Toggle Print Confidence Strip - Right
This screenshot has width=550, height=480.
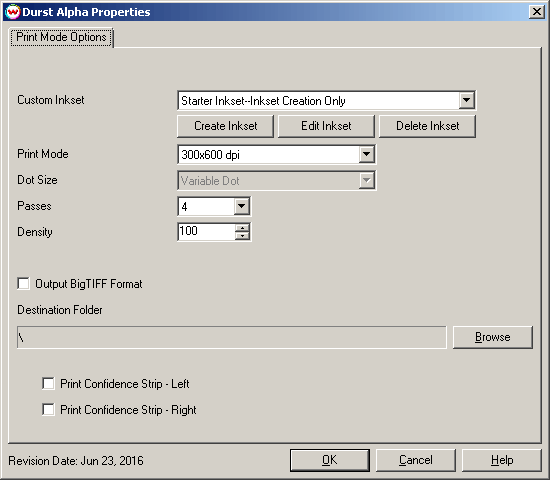pyautogui.click(x=48, y=409)
